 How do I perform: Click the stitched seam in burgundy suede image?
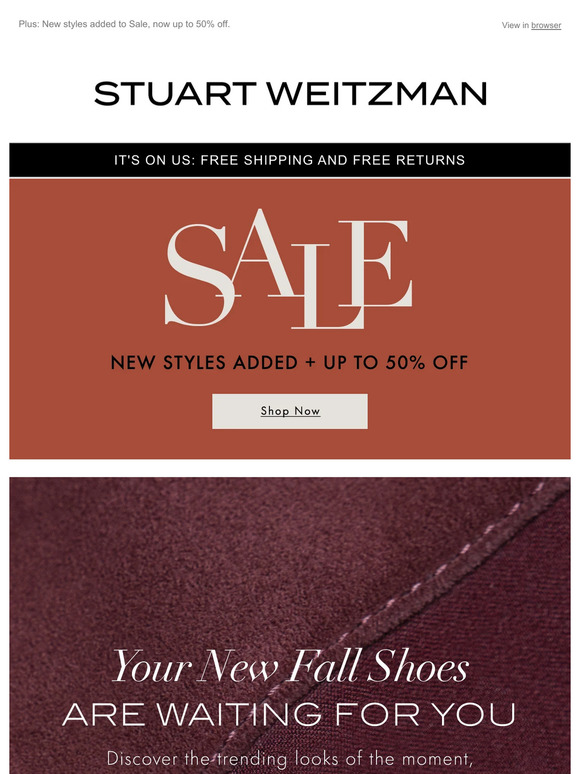(434, 582)
